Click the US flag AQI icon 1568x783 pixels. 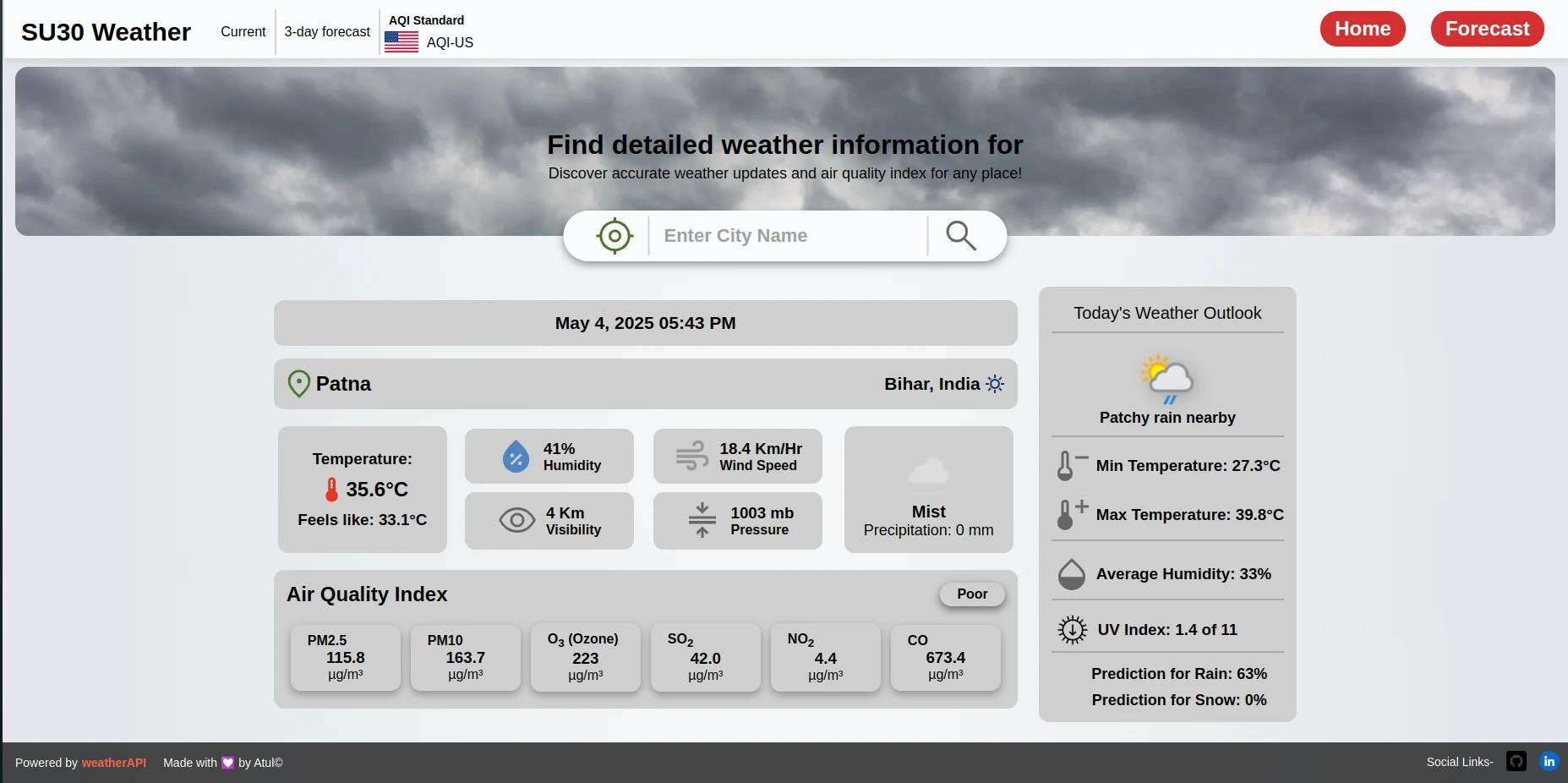point(402,42)
